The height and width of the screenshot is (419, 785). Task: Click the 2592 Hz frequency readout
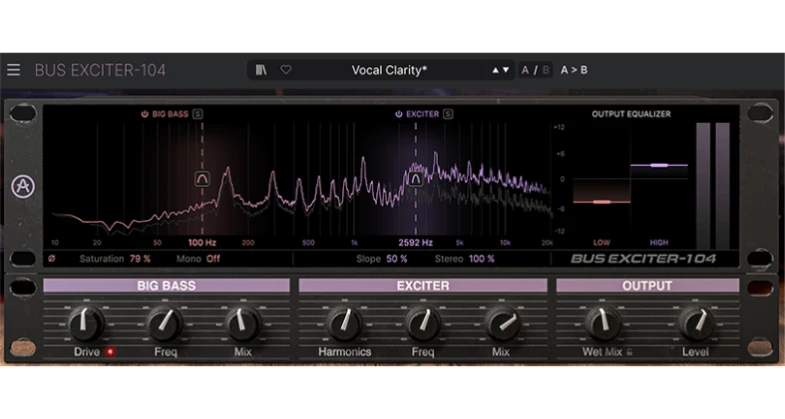(416, 243)
